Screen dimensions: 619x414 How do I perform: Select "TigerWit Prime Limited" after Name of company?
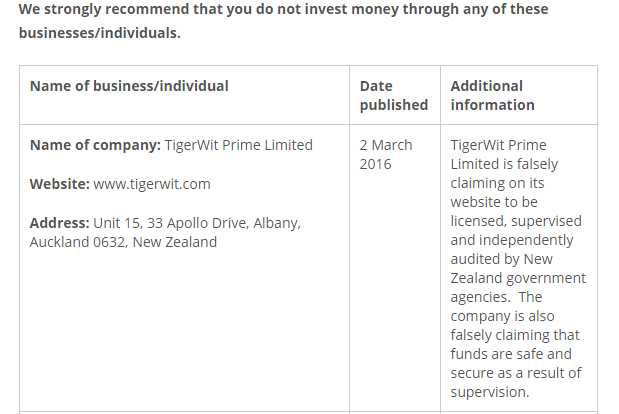238,145
